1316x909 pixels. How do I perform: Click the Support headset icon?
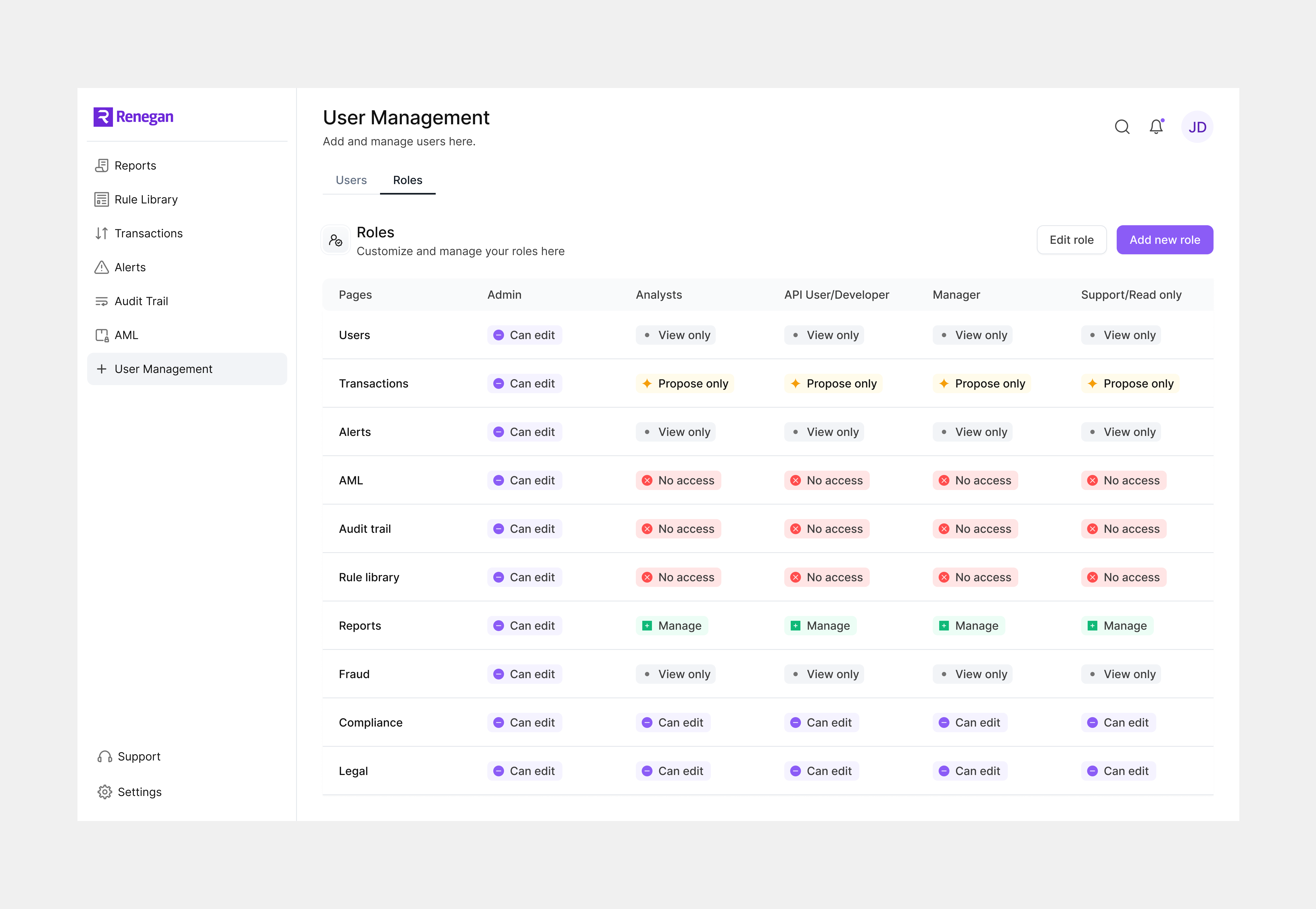105,756
